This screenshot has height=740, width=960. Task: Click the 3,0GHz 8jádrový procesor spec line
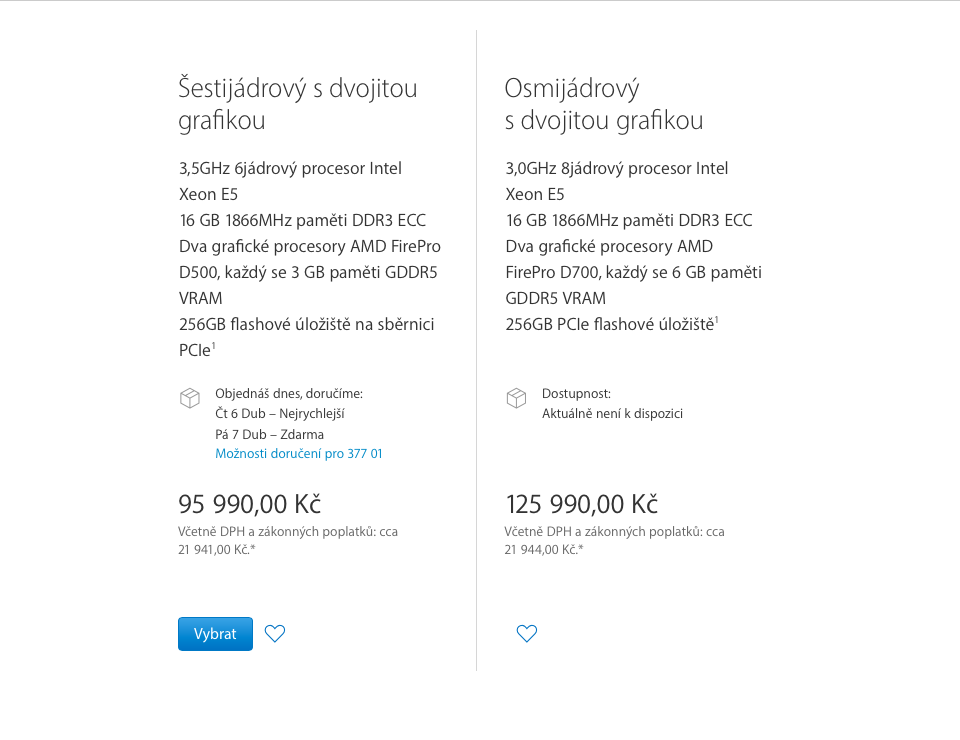(617, 169)
